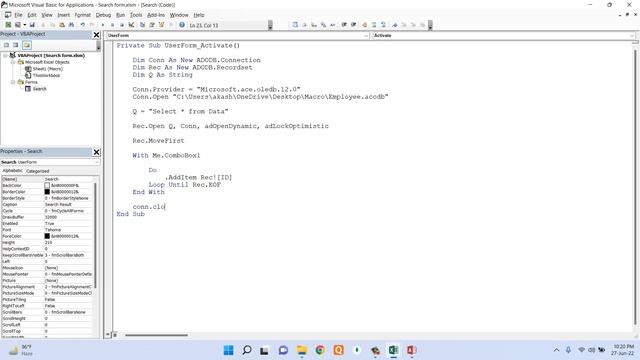The image size is (640, 360).
Task: Collapse the Forms folder in the project tree
Action: (13, 82)
